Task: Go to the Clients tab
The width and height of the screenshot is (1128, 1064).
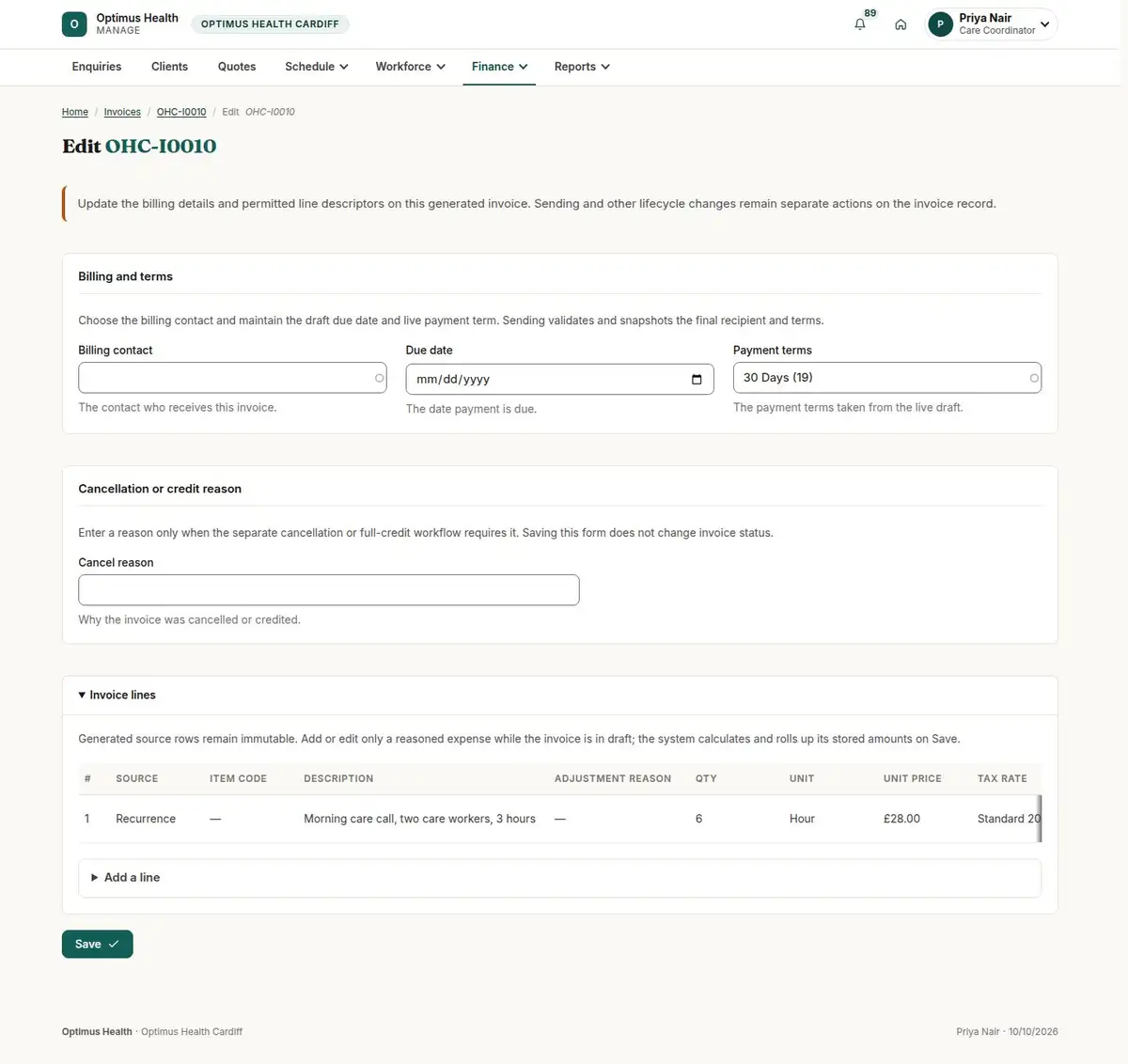Action: click(x=169, y=67)
